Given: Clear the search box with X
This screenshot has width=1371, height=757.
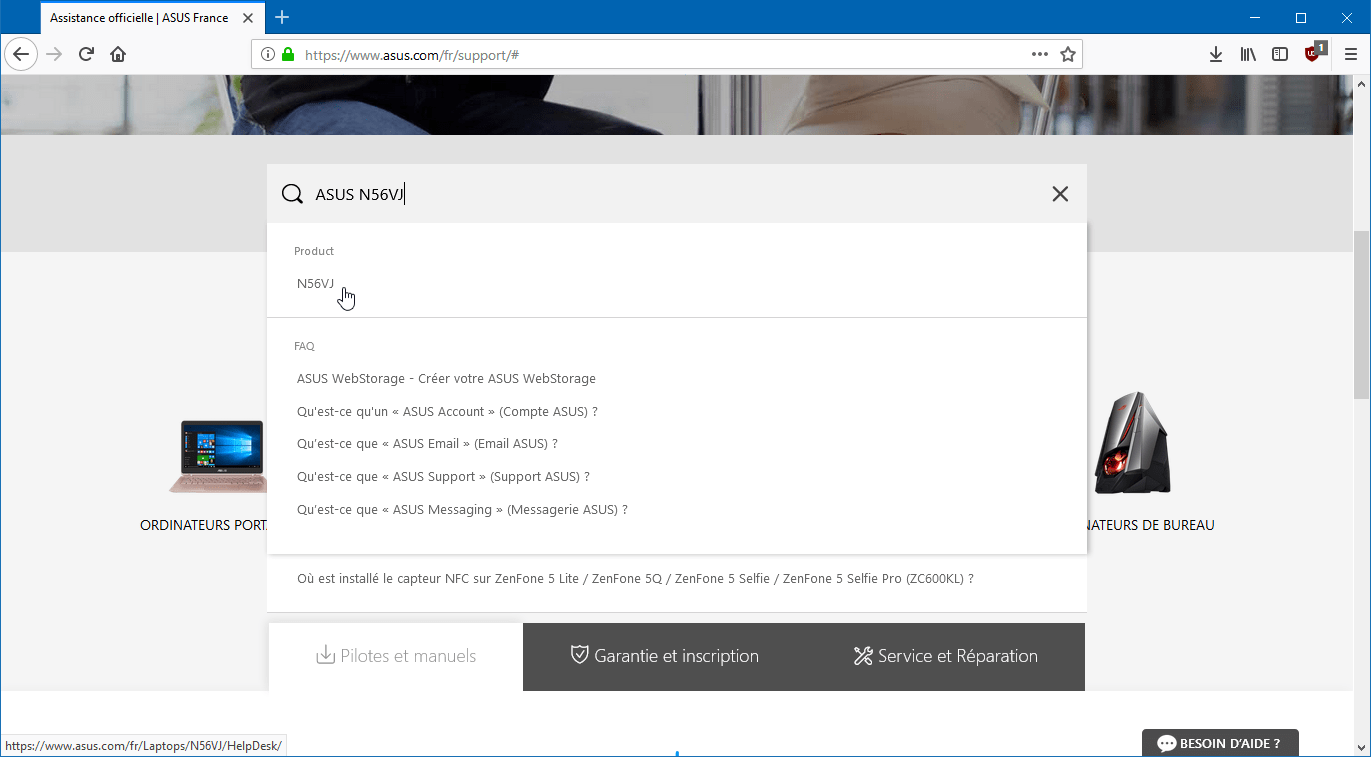Looking at the screenshot, I should pos(1060,194).
